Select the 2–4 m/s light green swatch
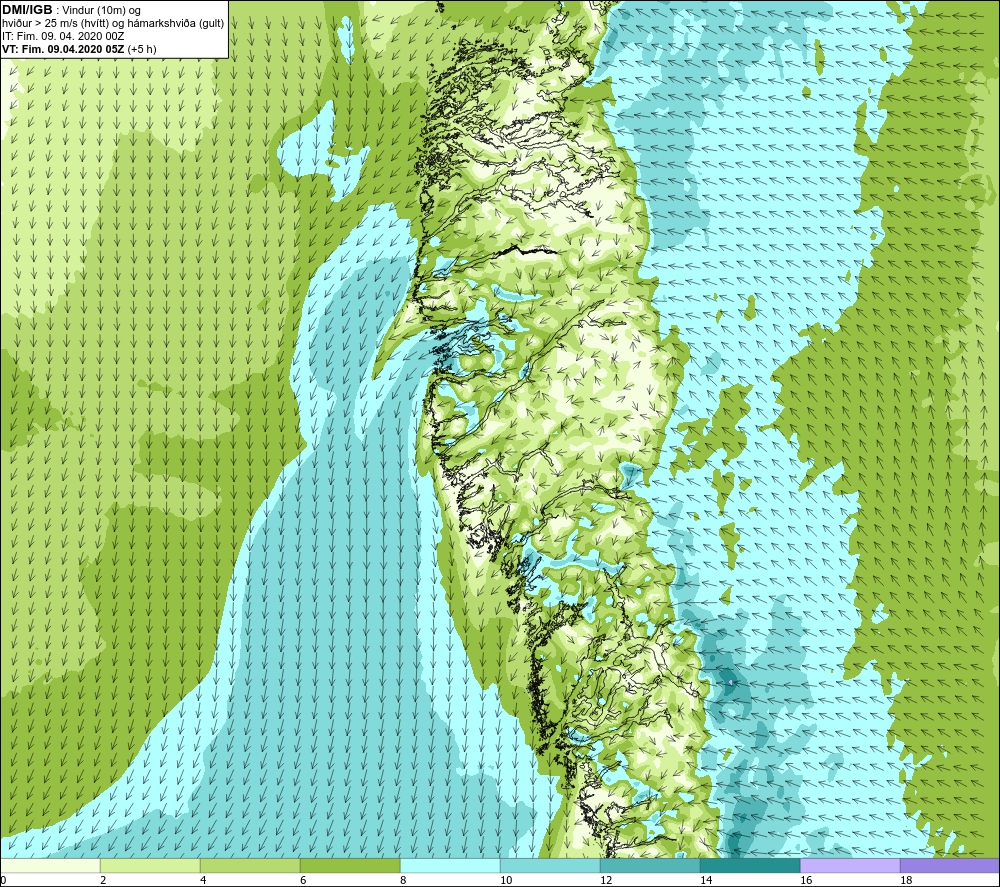Image resolution: width=1000 pixels, height=887 pixels. coord(150,865)
